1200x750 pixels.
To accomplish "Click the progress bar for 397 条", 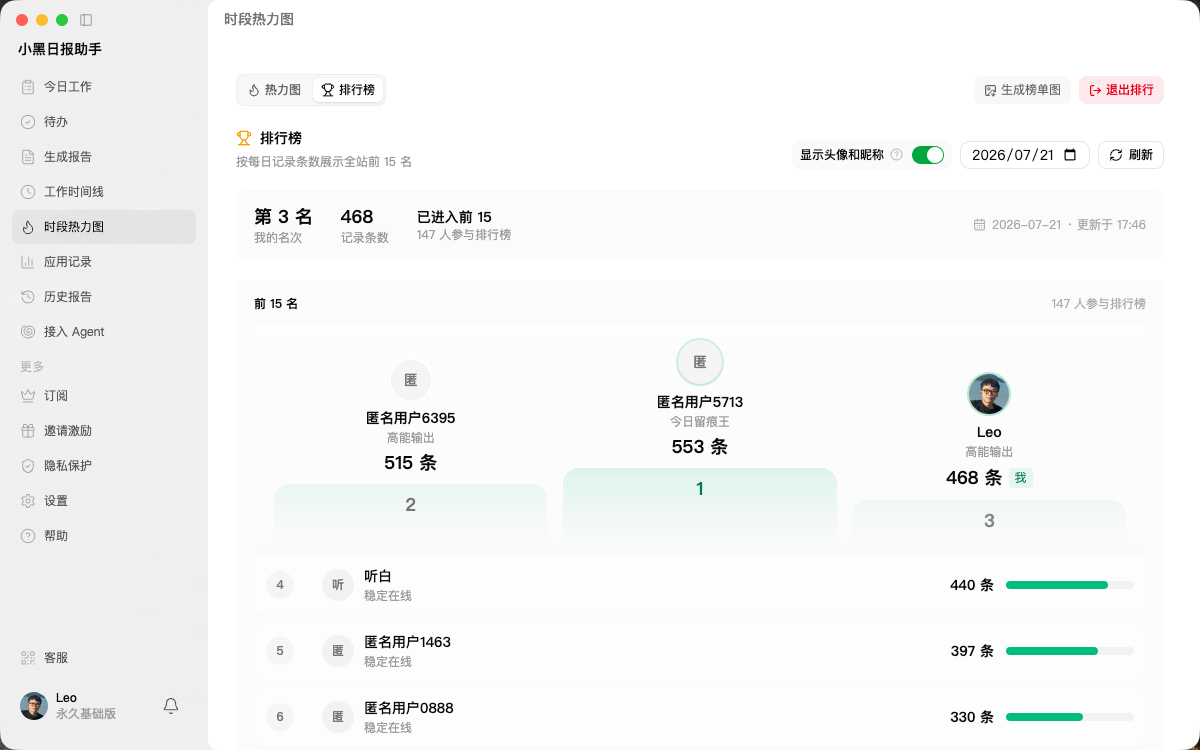I will (1070, 651).
